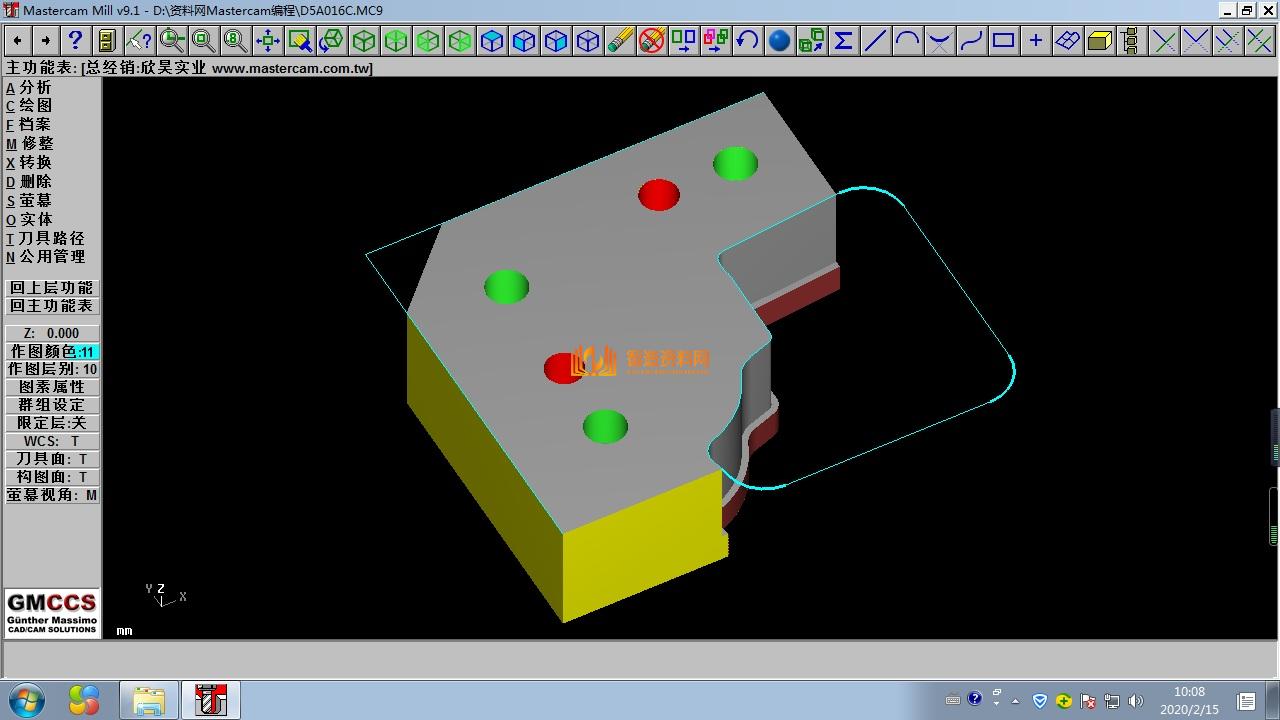Open the 刀具路径 toolpaths menu
This screenshot has width=1280, height=720.
[51, 238]
